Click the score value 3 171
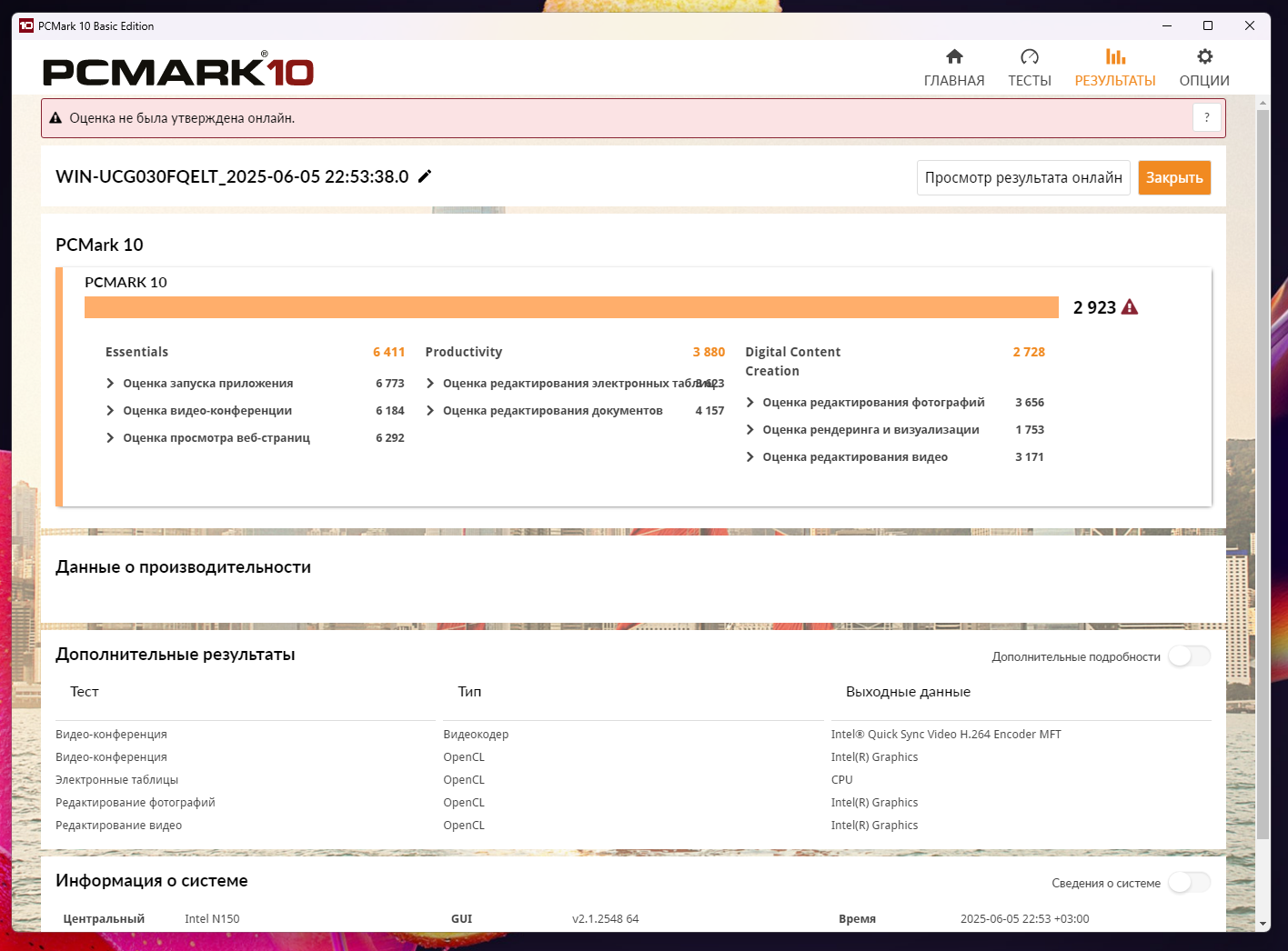This screenshot has height=951, width=1288. point(1030,457)
